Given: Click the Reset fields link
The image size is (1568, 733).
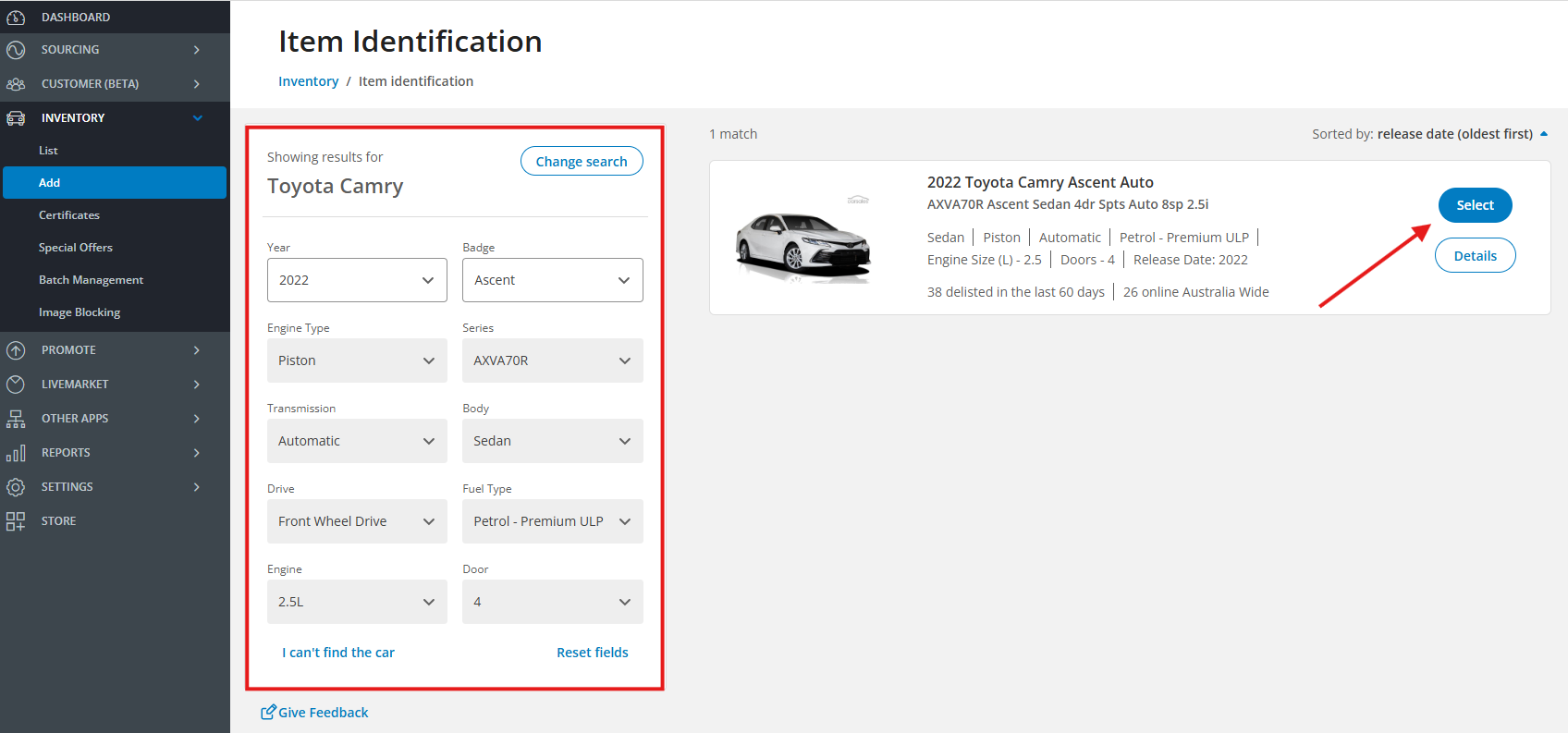Looking at the screenshot, I should tap(592, 653).
